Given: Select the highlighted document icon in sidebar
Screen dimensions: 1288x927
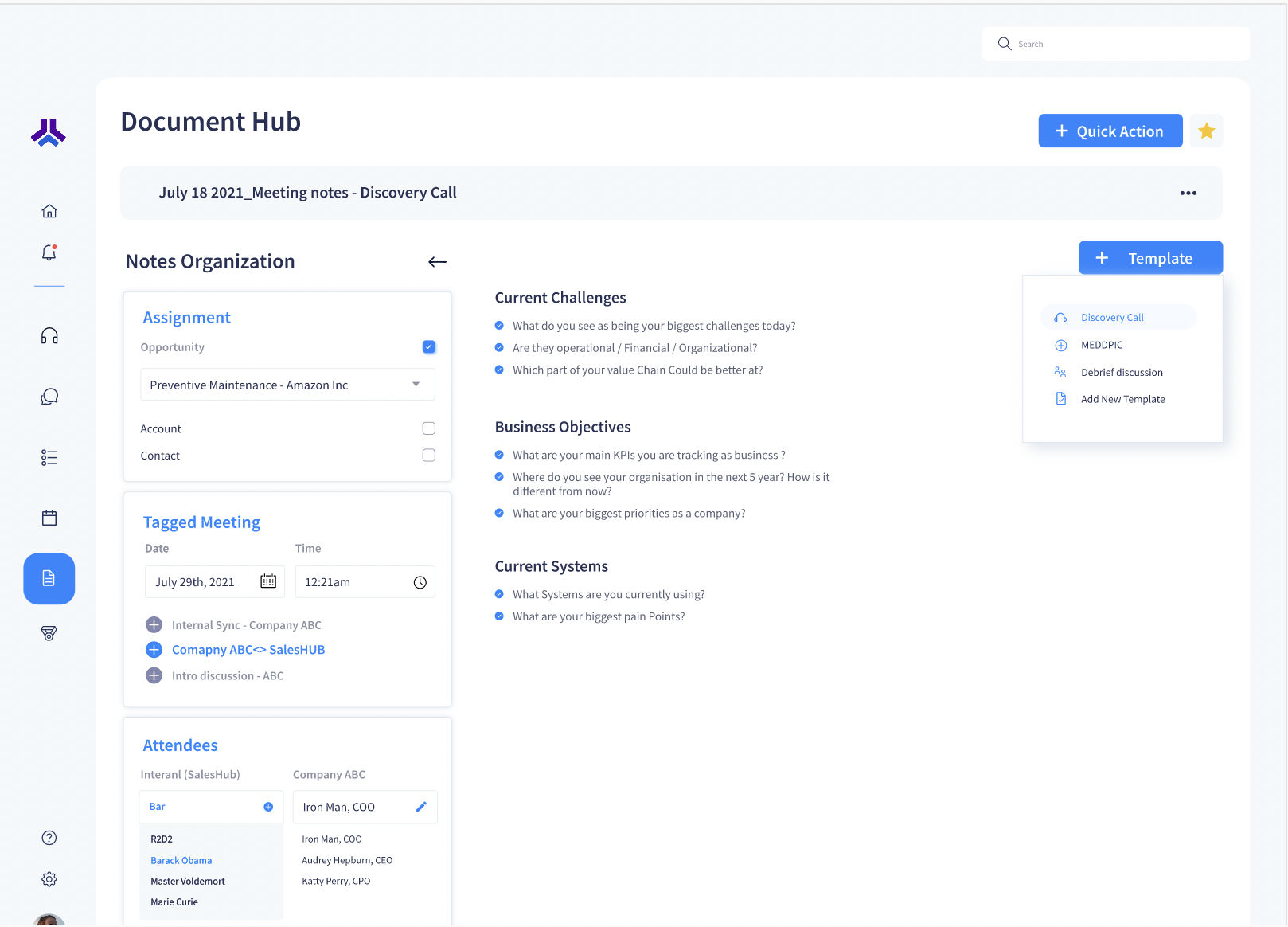Looking at the screenshot, I should point(49,579).
